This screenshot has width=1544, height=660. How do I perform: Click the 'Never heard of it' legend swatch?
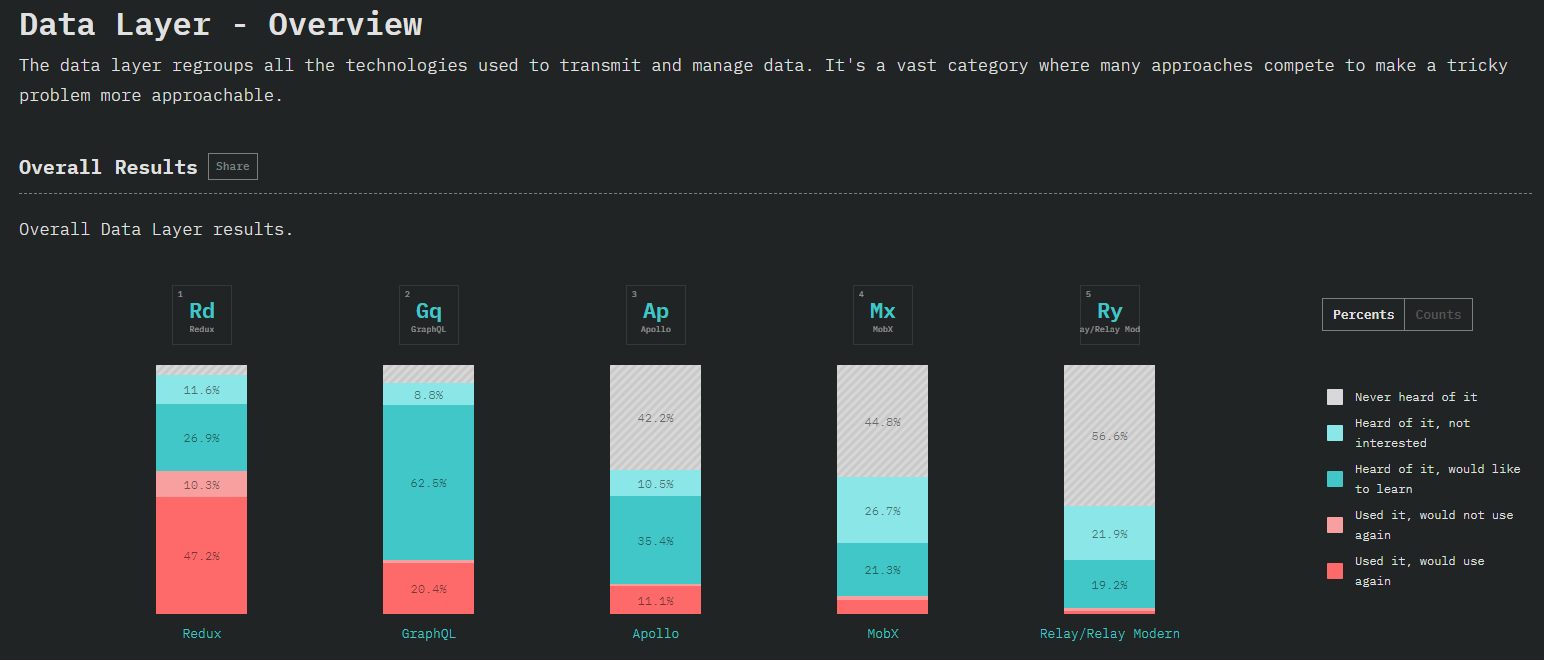1335,397
